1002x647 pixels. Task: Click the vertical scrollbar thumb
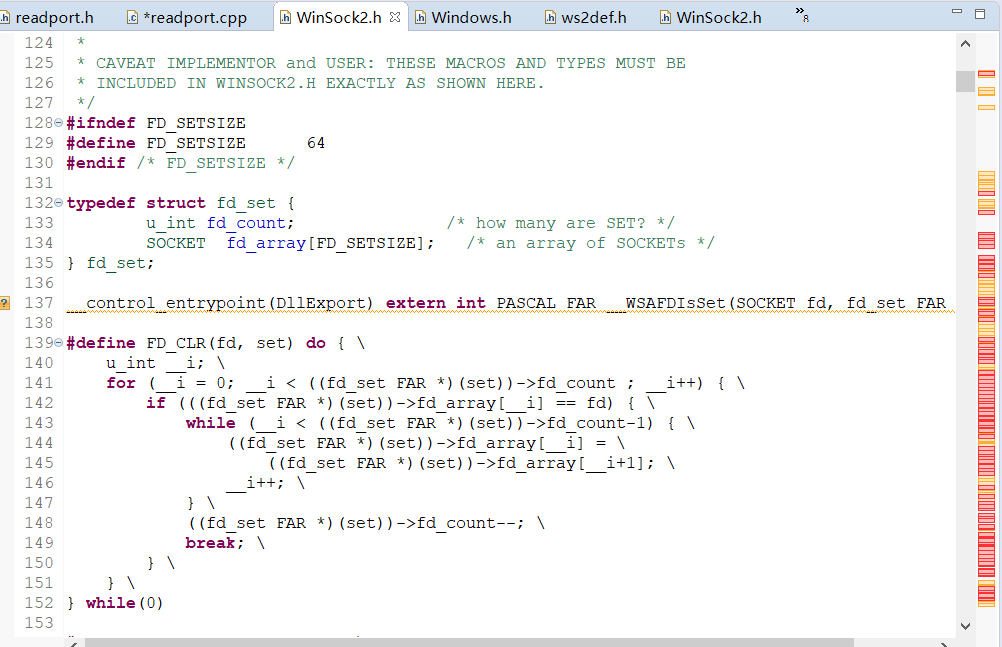click(x=965, y=81)
